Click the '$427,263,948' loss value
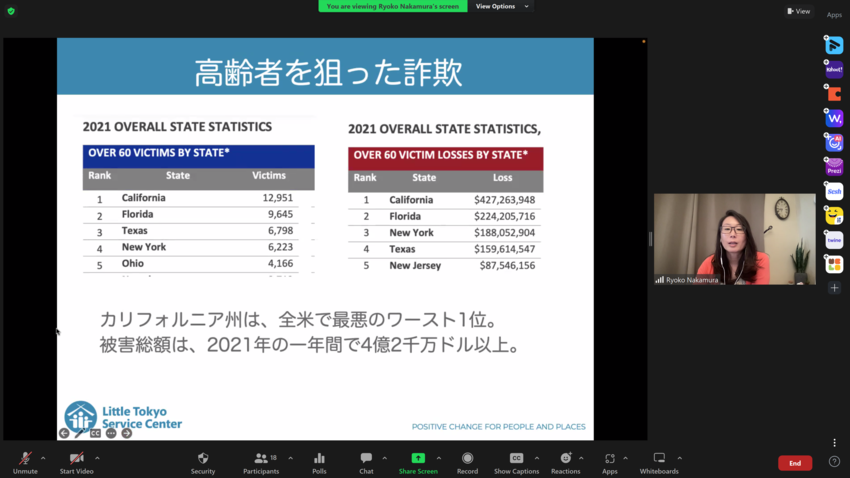 click(x=505, y=200)
